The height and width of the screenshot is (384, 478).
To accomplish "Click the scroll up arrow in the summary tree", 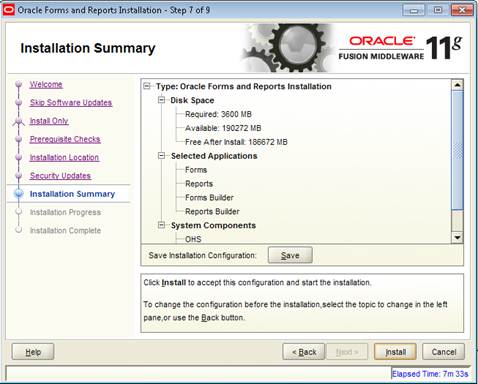I will [x=457, y=85].
